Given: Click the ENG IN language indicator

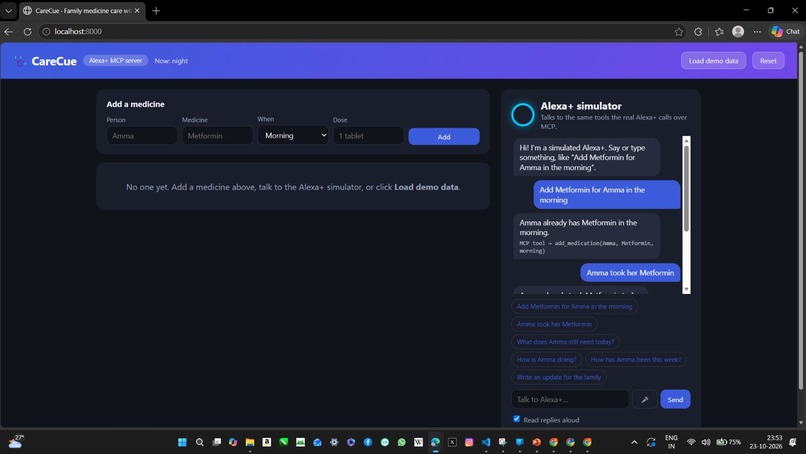Looking at the screenshot, I should click(671, 442).
